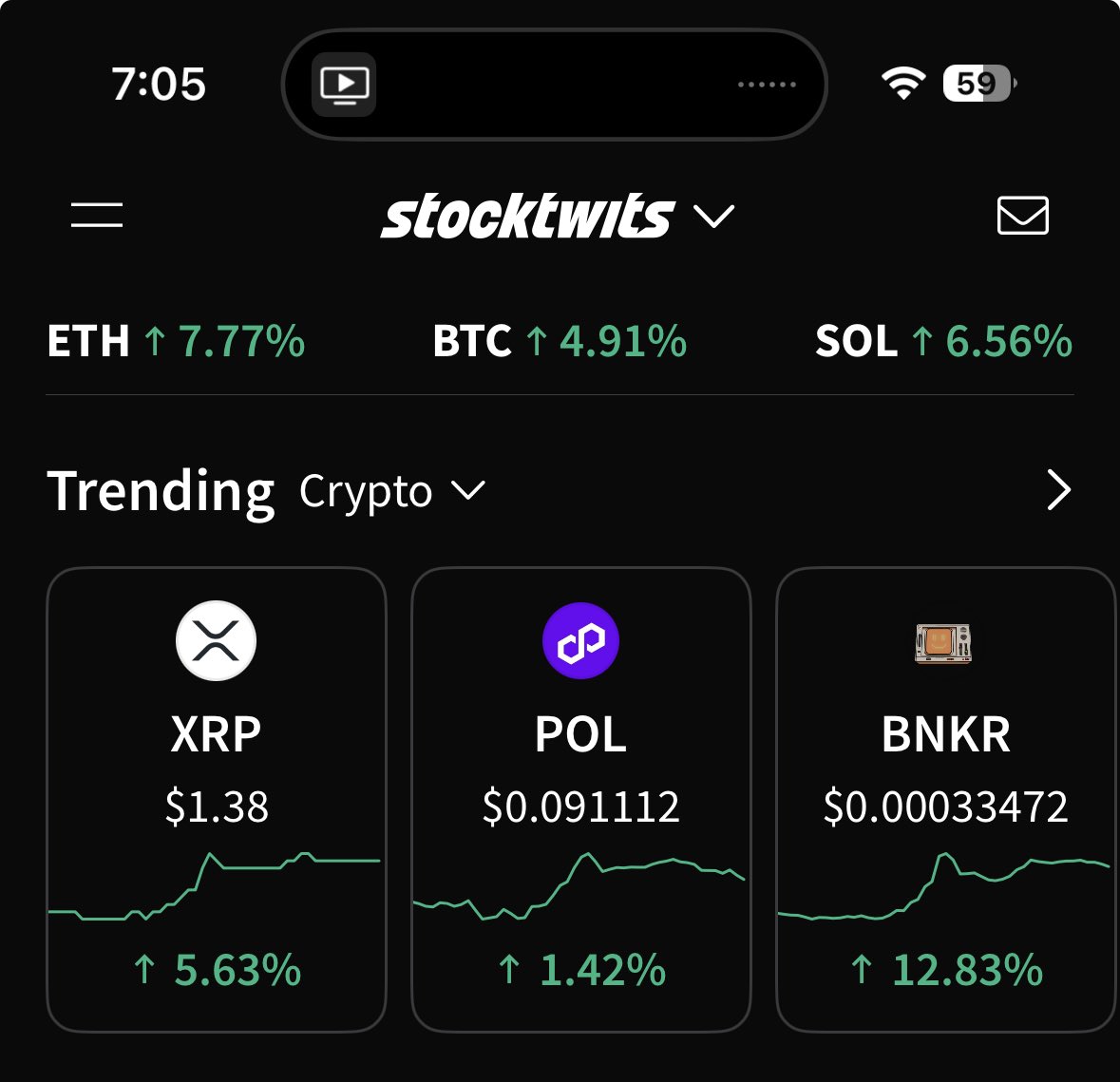The image size is (1120, 1082).
Task: Tap the screen mirroring icon in Dynamic Island
Action: pos(344,85)
